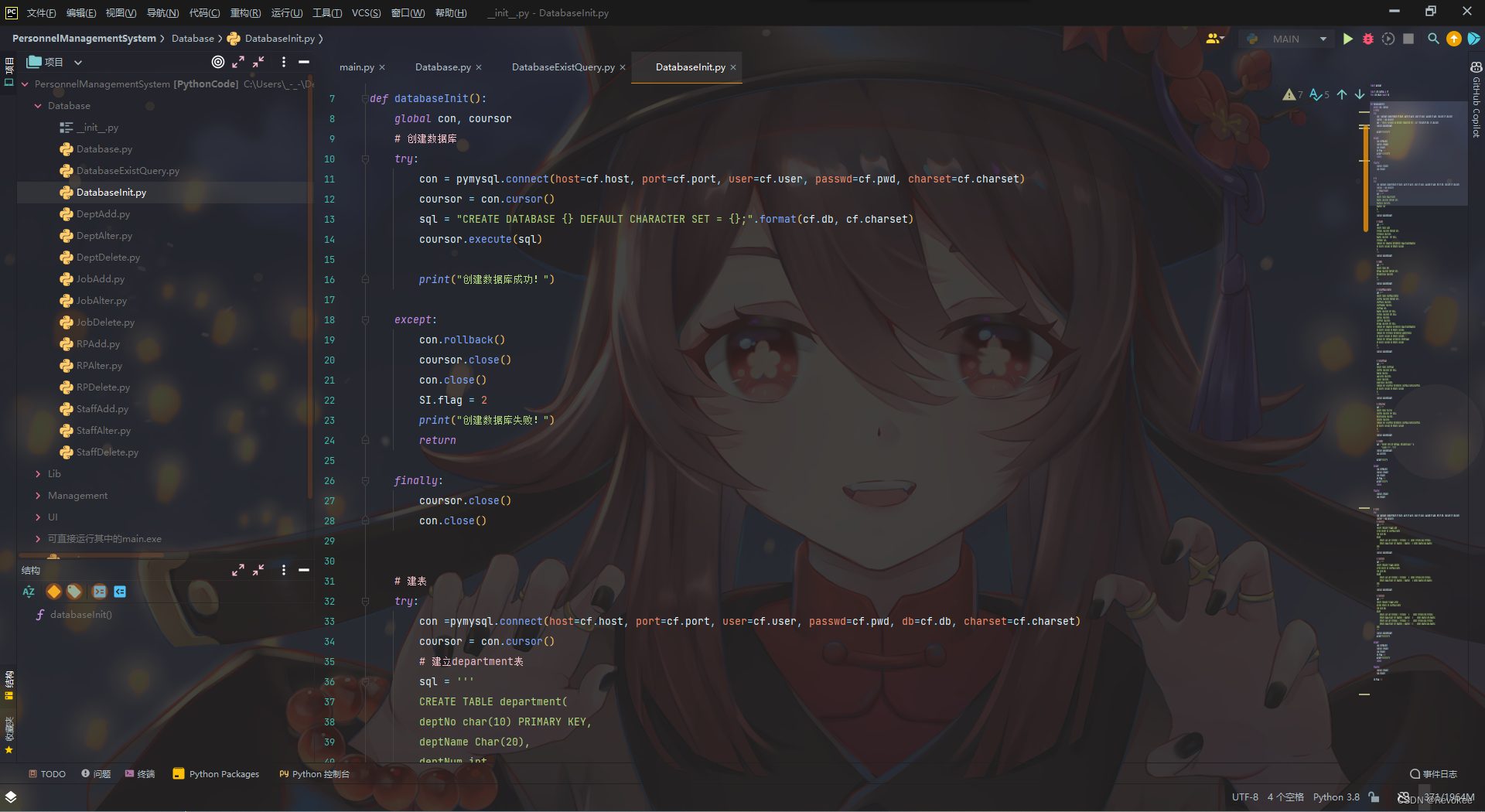This screenshot has height=812, width=1485.
Task: Expand the 可直接运行其中的main.exe folder
Action: coord(38,539)
